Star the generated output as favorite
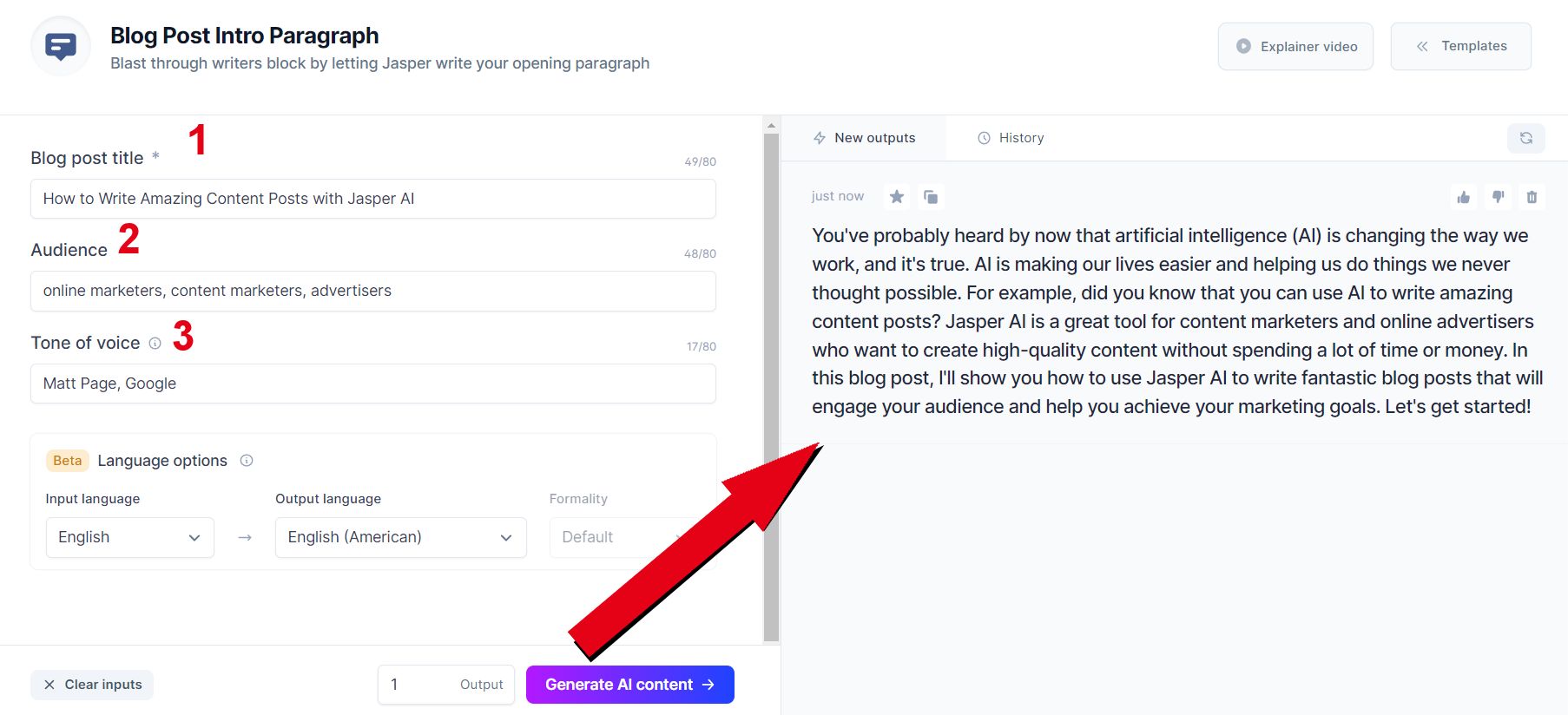The width and height of the screenshot is (1568, 715). [x=897, y=197]
